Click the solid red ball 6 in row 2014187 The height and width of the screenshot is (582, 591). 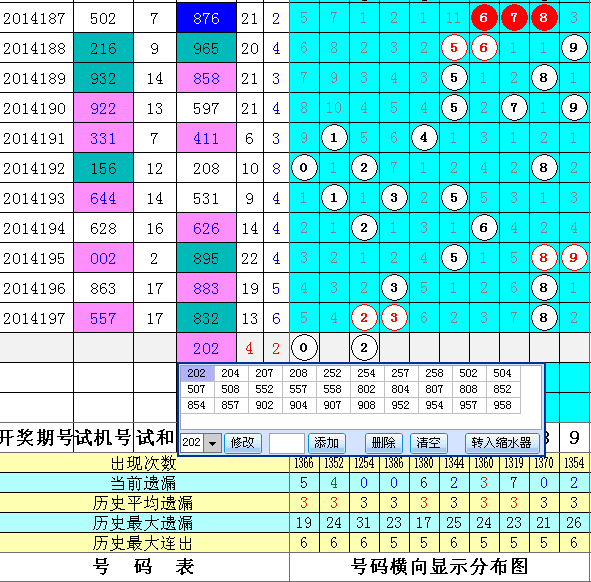coord(484,17)
